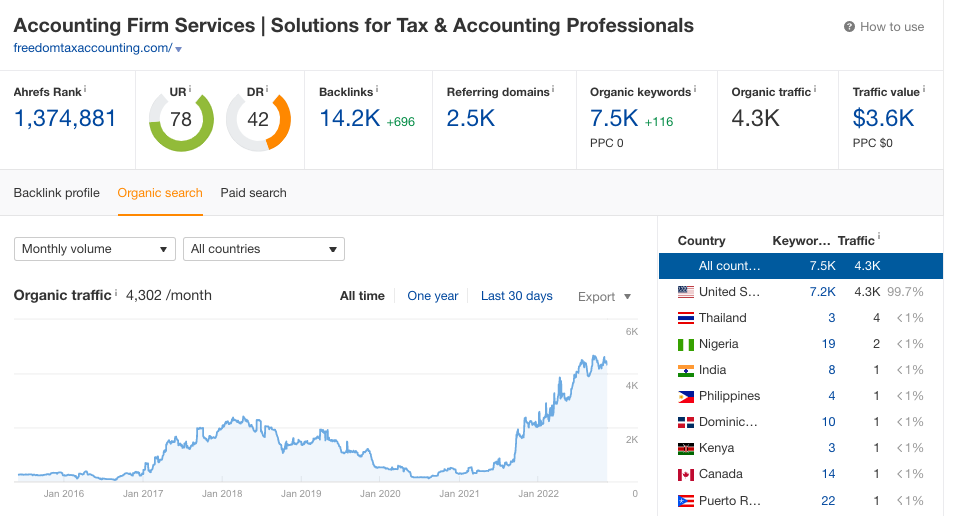Select the Organic search tab
This screenshot has height=516, width=953.
(160, 193)
